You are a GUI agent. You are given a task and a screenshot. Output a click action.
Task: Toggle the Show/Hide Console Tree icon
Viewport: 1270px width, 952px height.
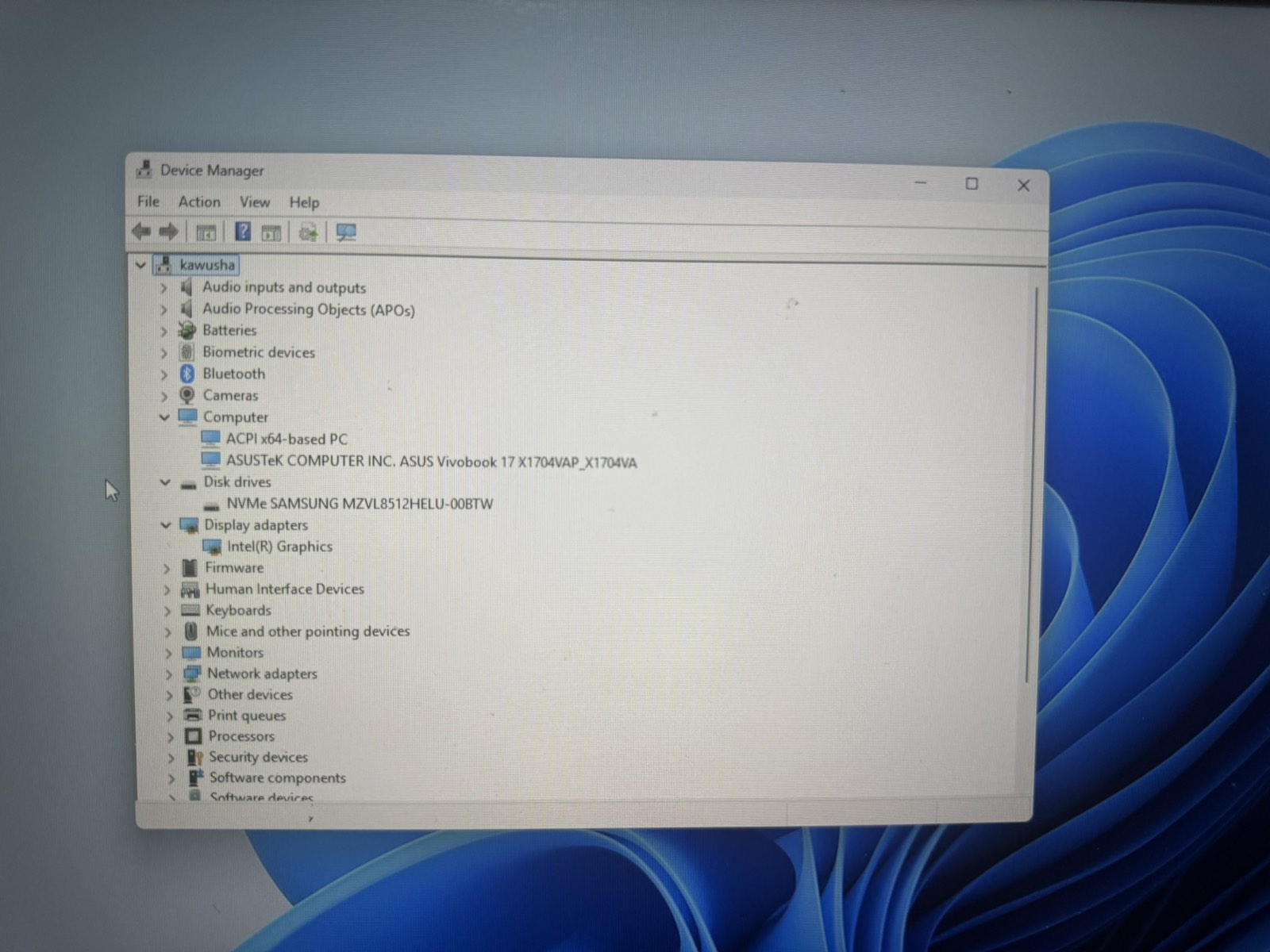[x=206, y=232]
